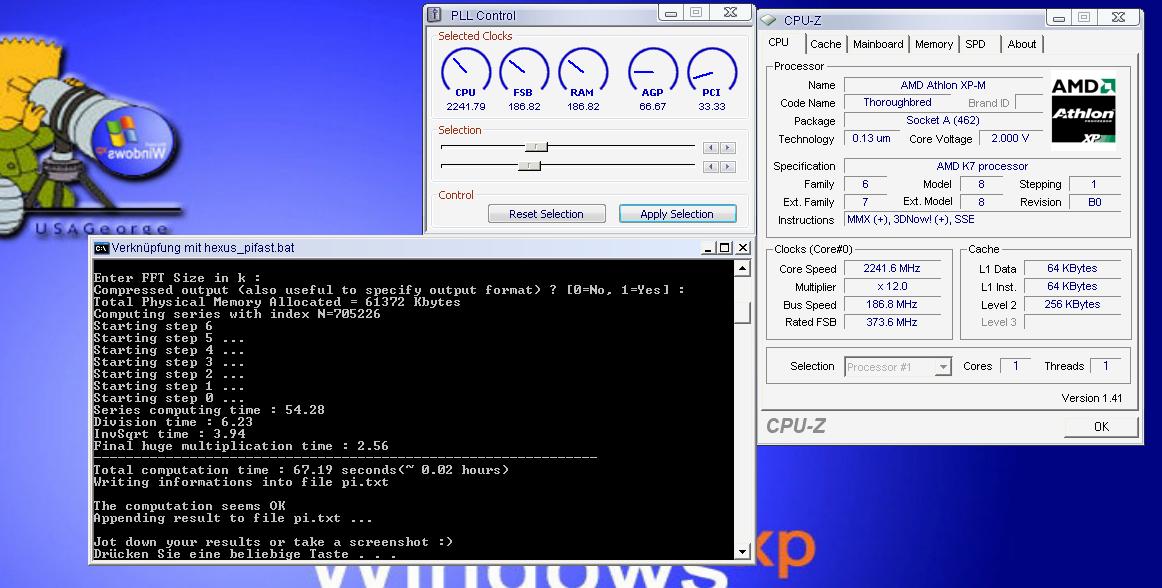Click the console scrollbar down arrow
Viewport: 1162px width, 588px height.
[x=742, y=551]
